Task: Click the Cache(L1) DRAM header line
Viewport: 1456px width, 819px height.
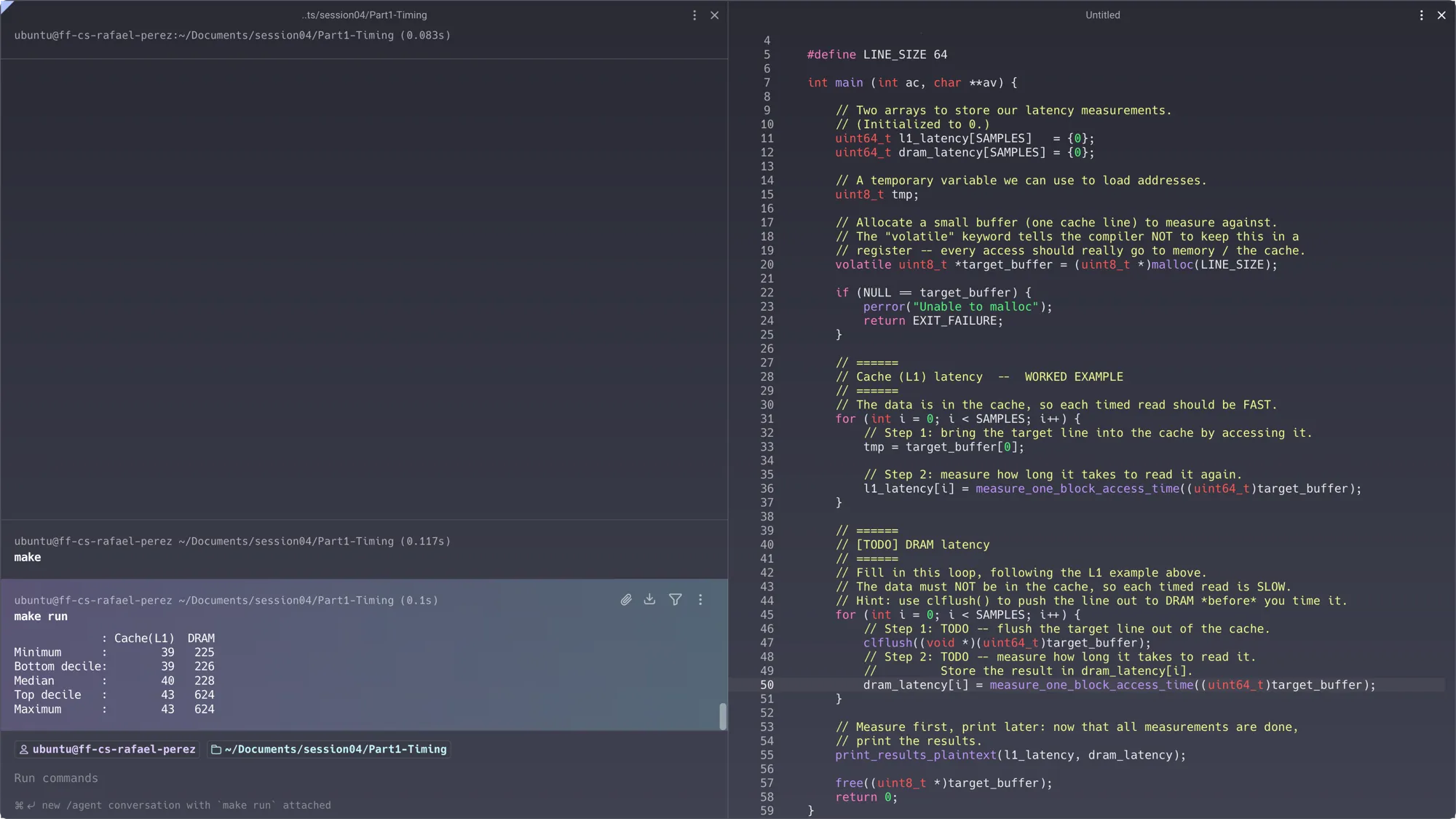Action: 158,638
